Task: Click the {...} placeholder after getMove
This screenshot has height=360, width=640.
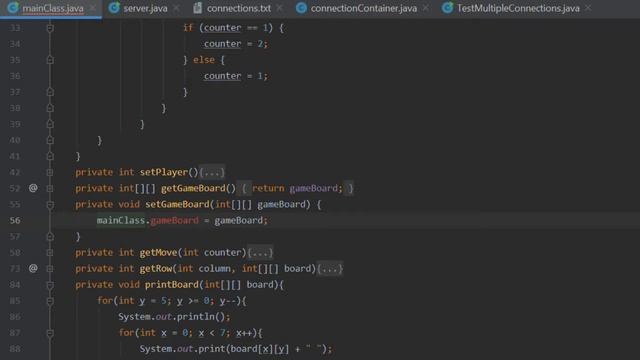Action: point(260,253)
